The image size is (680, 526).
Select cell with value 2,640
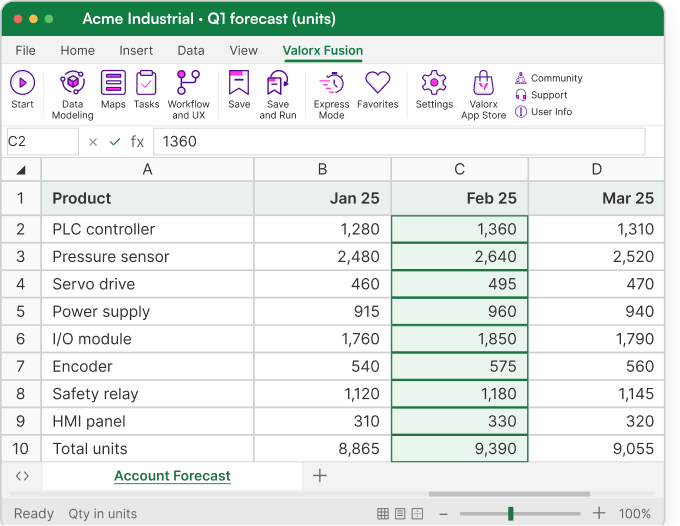click(460, 257)
